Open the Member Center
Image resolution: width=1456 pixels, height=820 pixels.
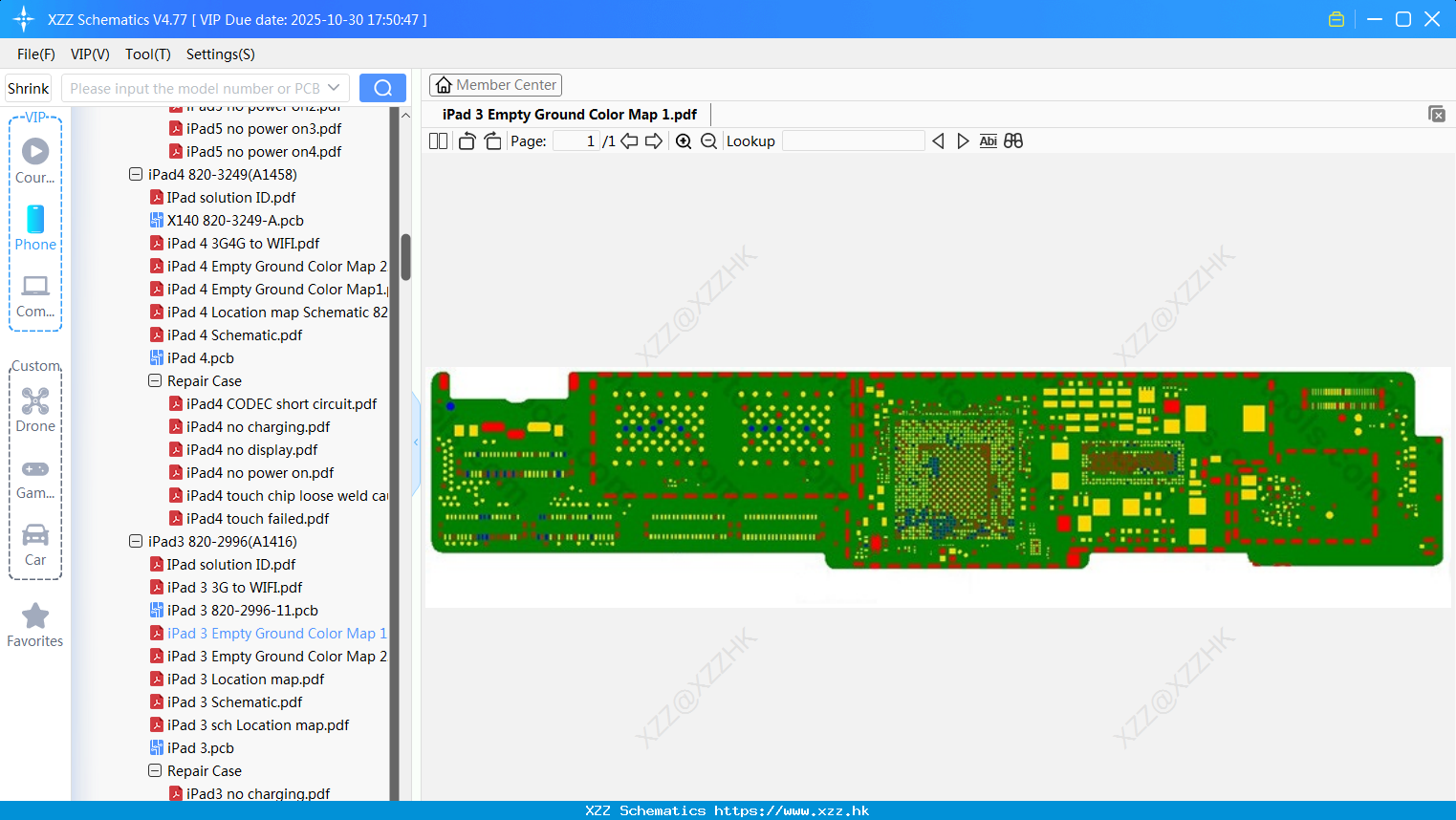495,85
